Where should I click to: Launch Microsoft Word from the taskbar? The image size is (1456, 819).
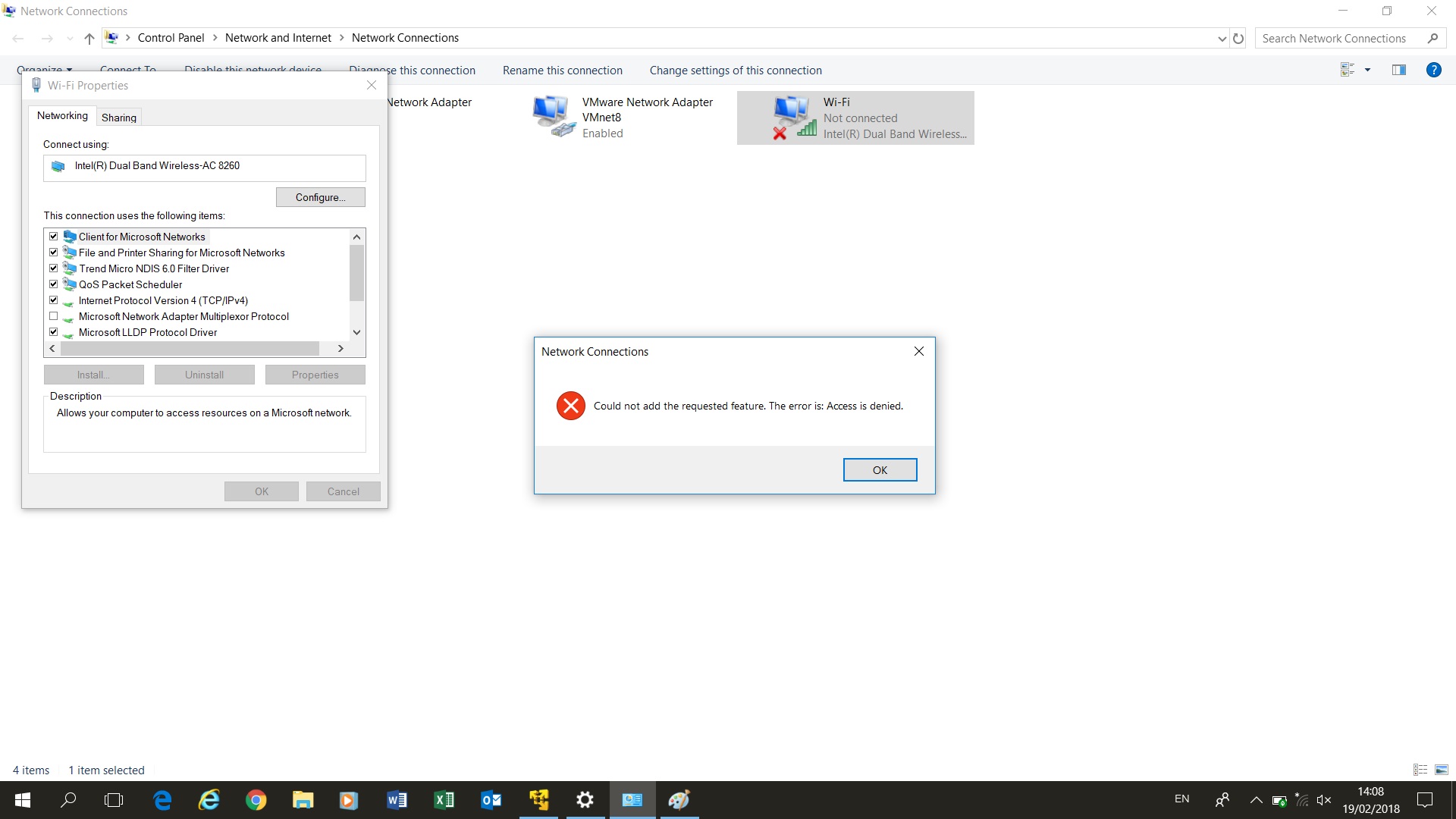397,800
